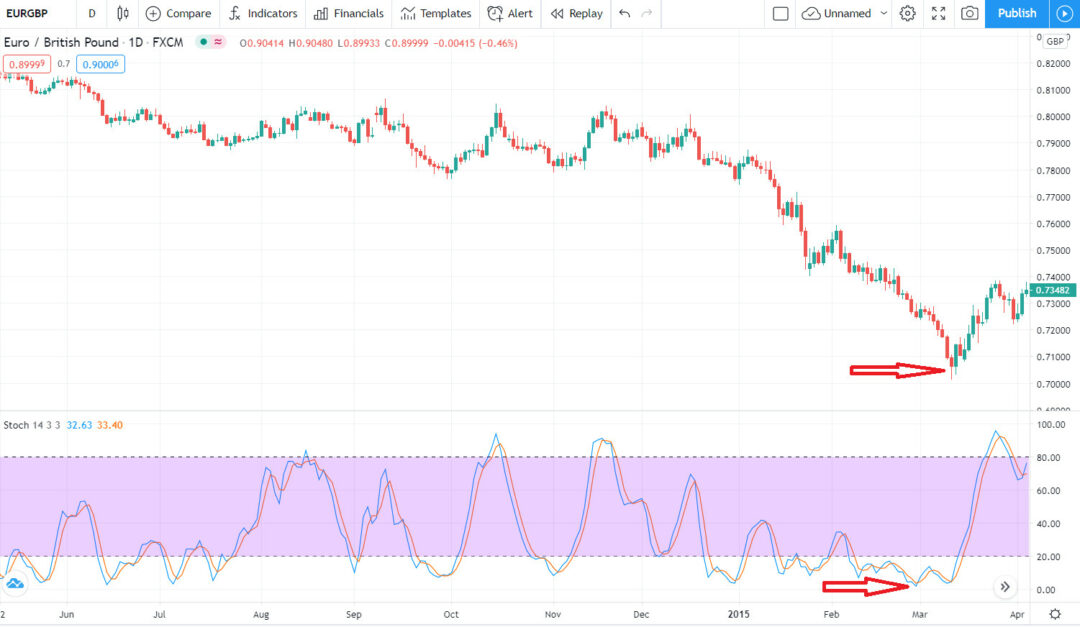This screenshot has width=1080, height=627.
Task: Collapse the Stoch panel with double chevron
Action: [x=1005, y=587]
